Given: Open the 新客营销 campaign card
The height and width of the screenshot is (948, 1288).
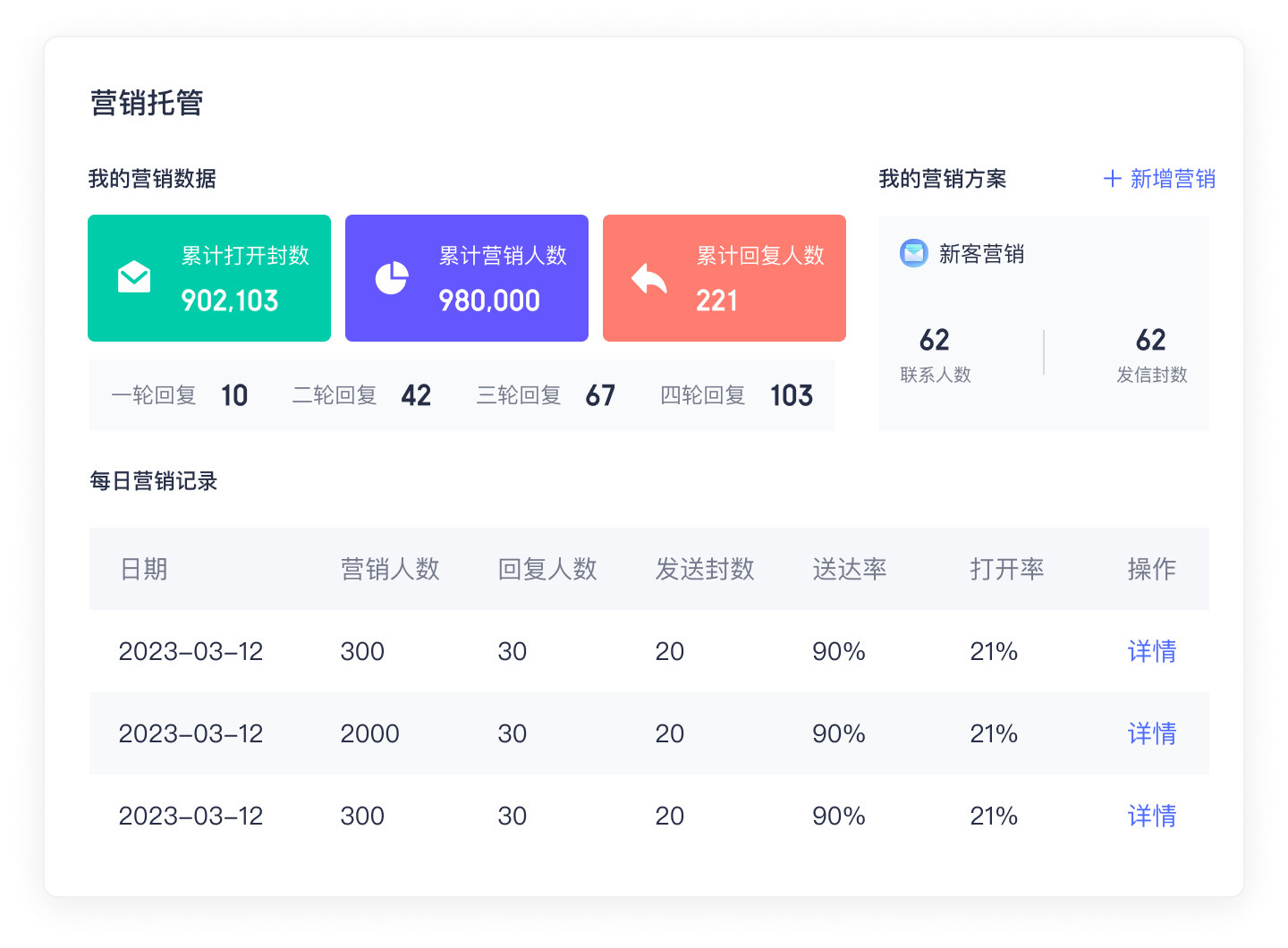Looking at the screenshot, I should pos(1043,322).
